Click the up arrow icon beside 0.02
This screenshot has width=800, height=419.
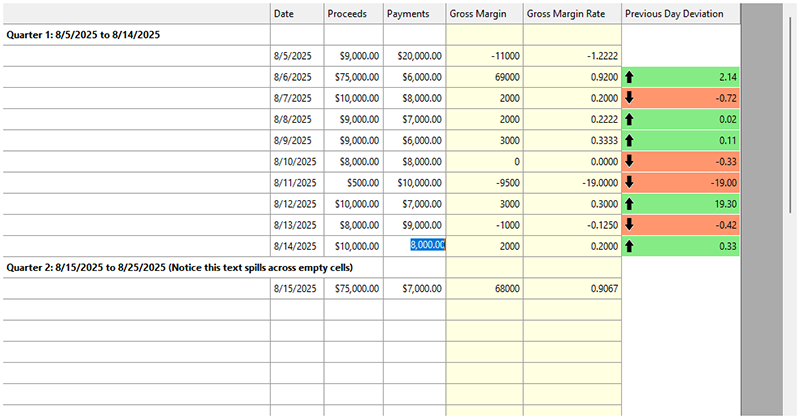click(629, 118)
